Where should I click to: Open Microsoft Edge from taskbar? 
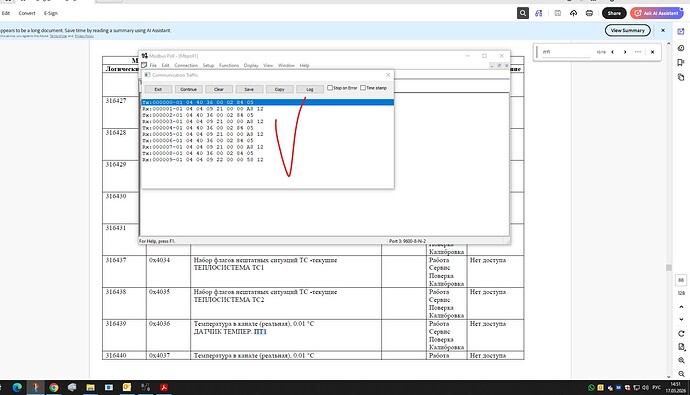tap(17, 387)
